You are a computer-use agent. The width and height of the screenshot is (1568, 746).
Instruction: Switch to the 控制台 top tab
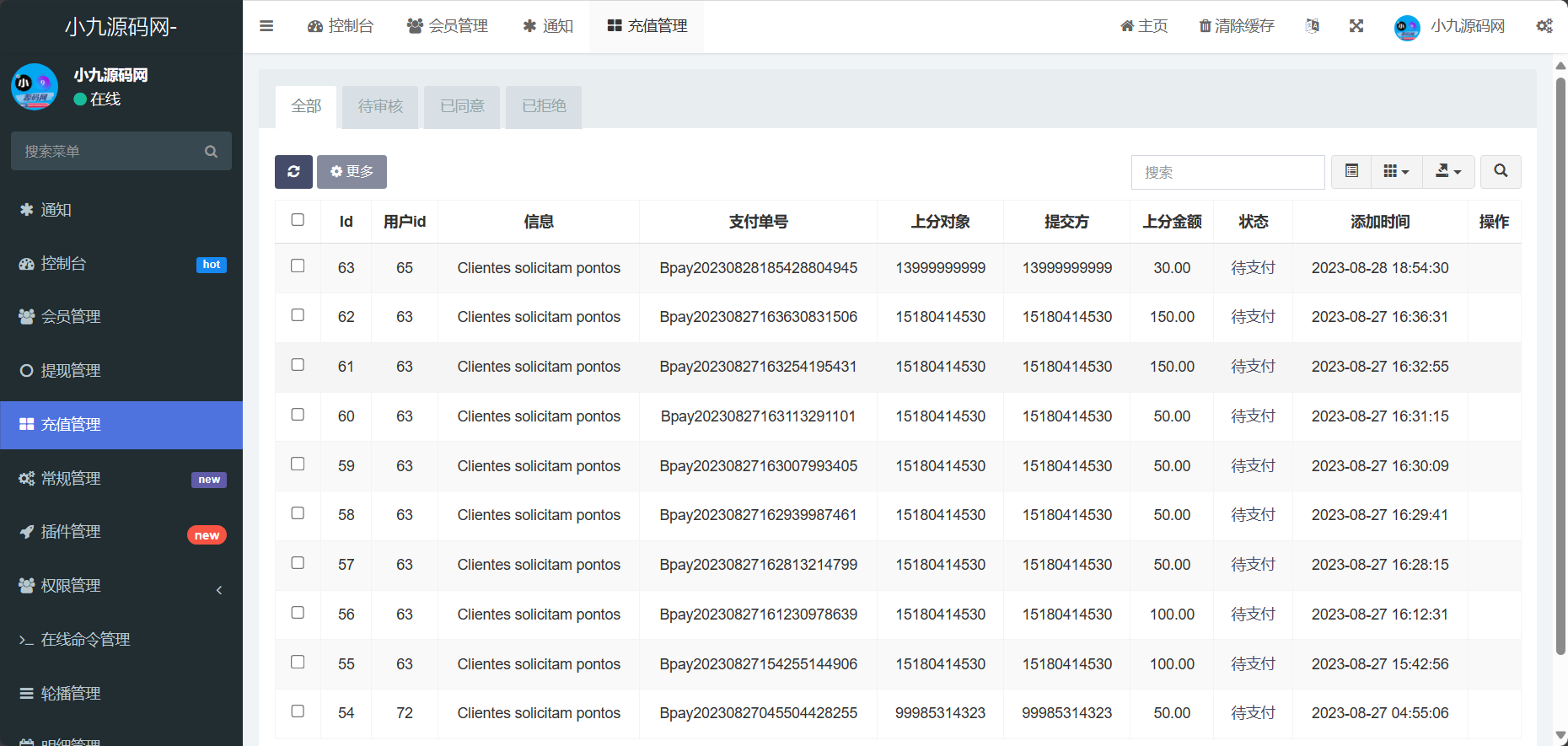(341, 26)
